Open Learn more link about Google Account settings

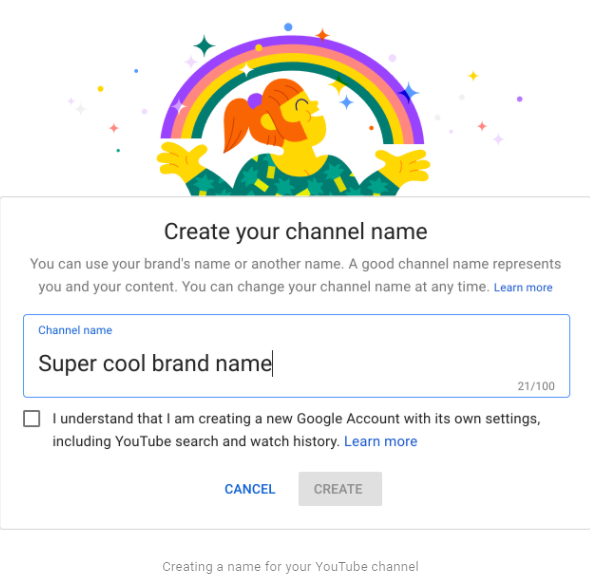point(381,441)
